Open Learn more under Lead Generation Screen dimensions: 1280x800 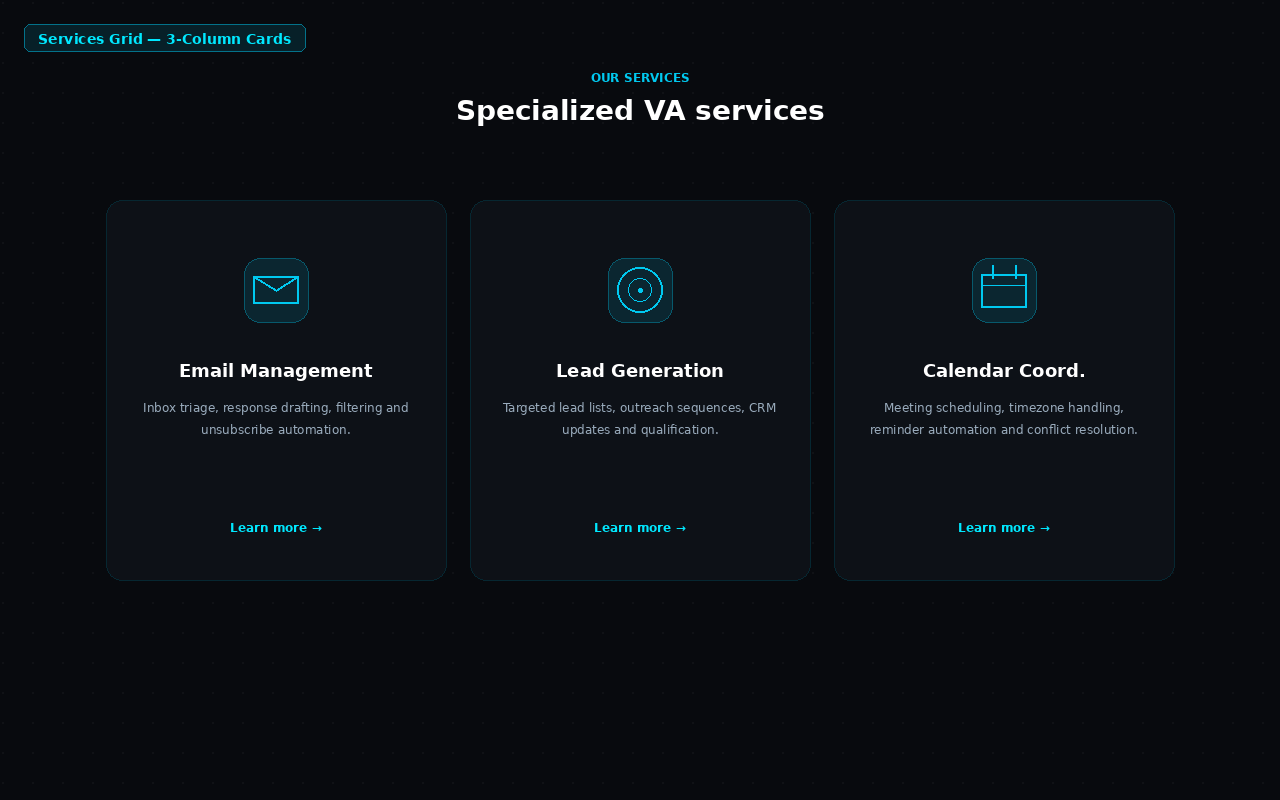click(x=640, y=528)
